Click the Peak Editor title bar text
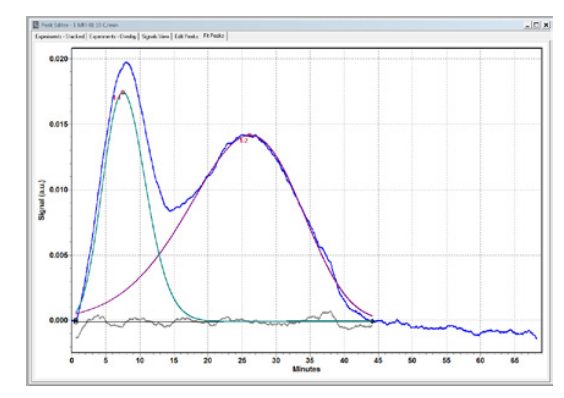This screenshot has height=398, width=564. 80,25
